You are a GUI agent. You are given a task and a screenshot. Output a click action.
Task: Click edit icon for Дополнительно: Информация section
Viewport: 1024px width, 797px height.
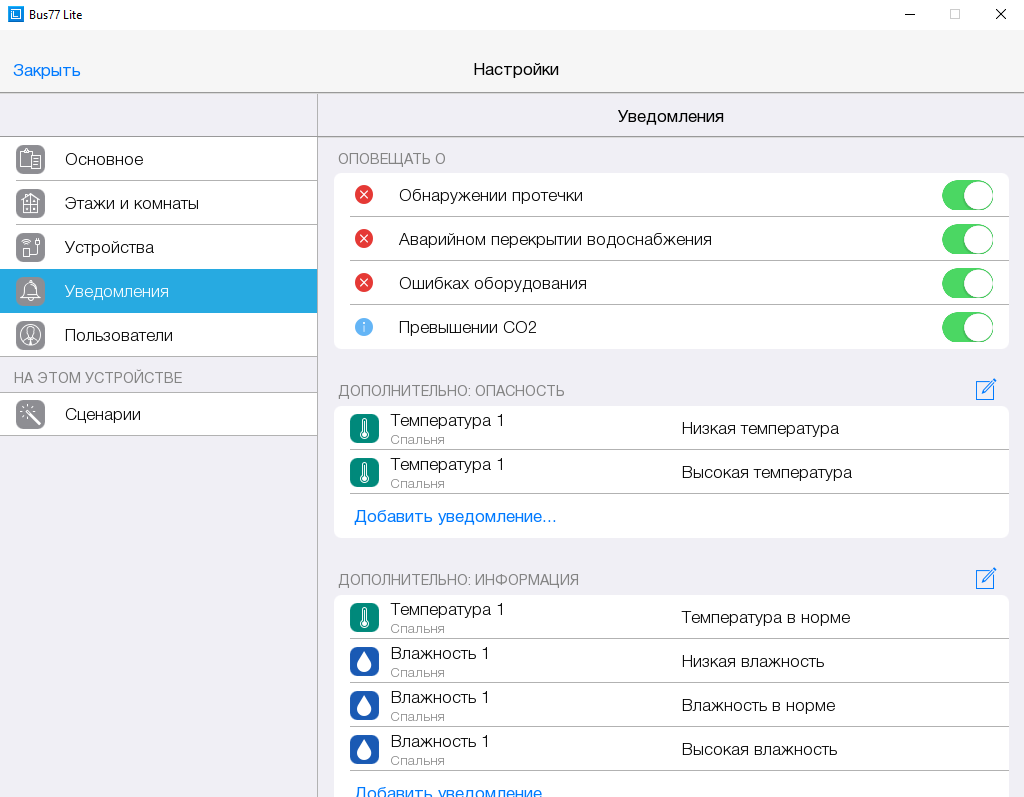point(985,579)
